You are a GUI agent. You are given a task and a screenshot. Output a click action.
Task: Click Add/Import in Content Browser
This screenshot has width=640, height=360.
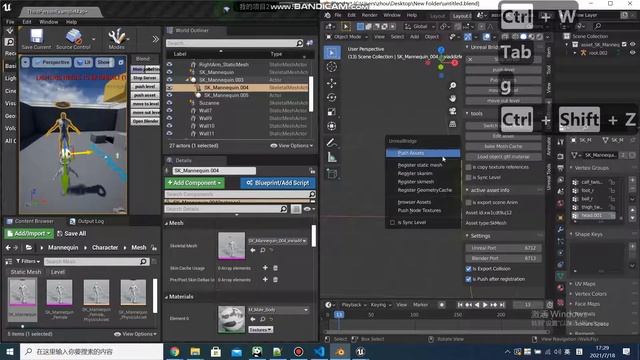click(x=29, y=233)
